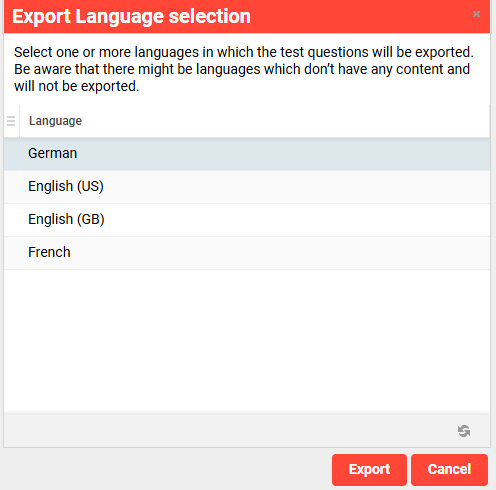Click the circular arrows icon in footer
Image resolution: width=496 pixels, height=490 pixels.
click(x=464, y=431)
